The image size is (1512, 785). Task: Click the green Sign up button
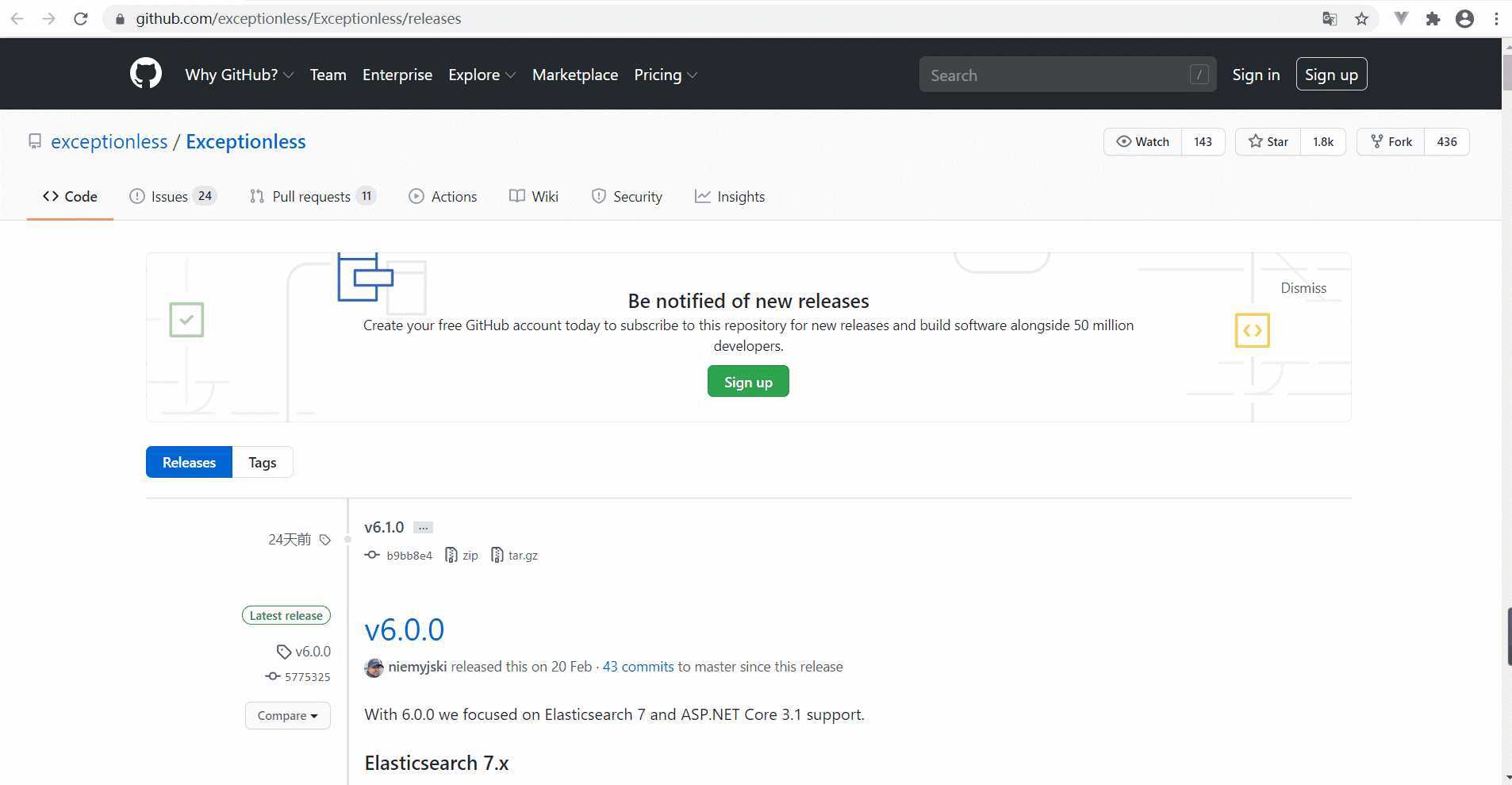748,382
